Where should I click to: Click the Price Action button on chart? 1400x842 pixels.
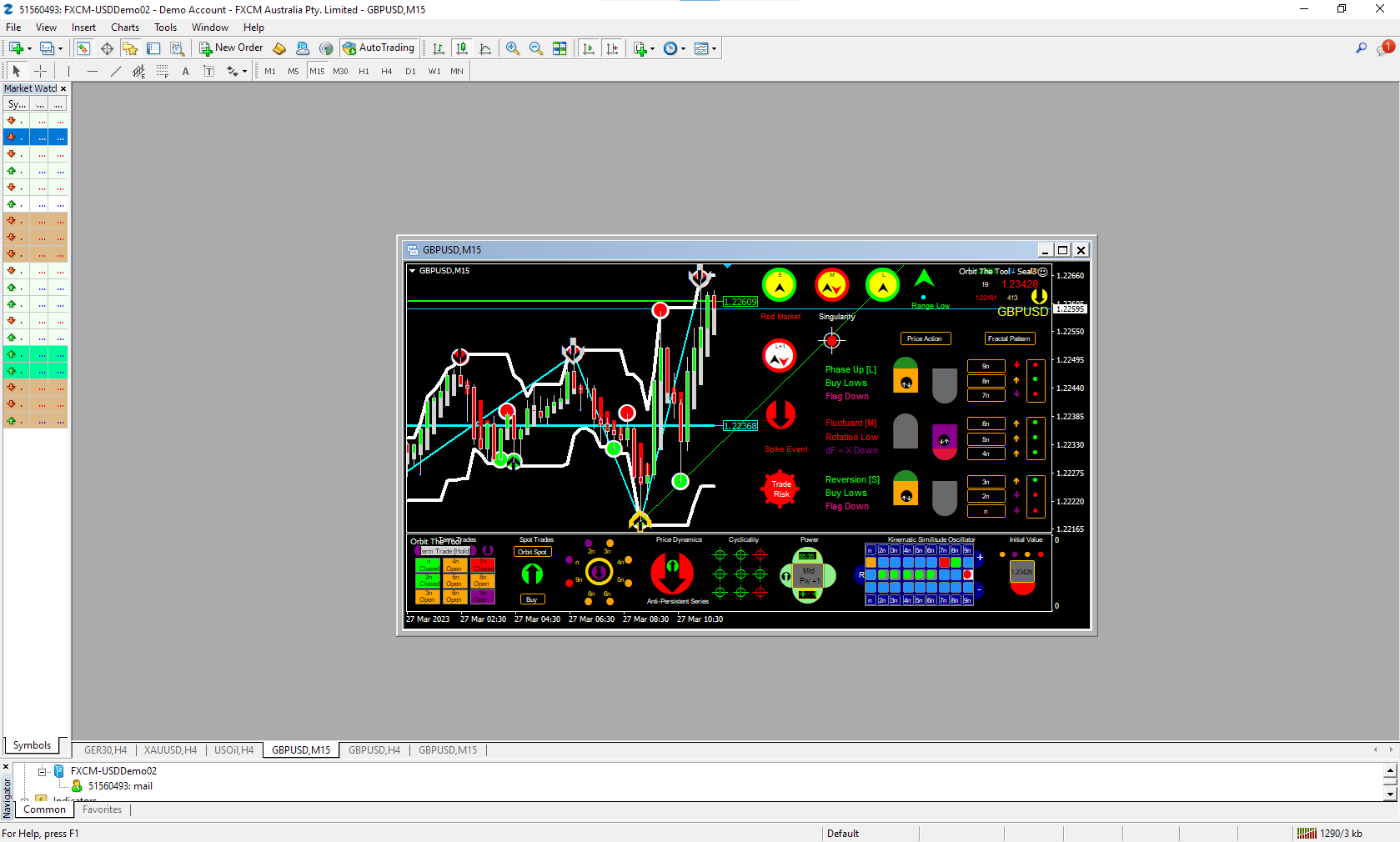(x=925, y=338)
